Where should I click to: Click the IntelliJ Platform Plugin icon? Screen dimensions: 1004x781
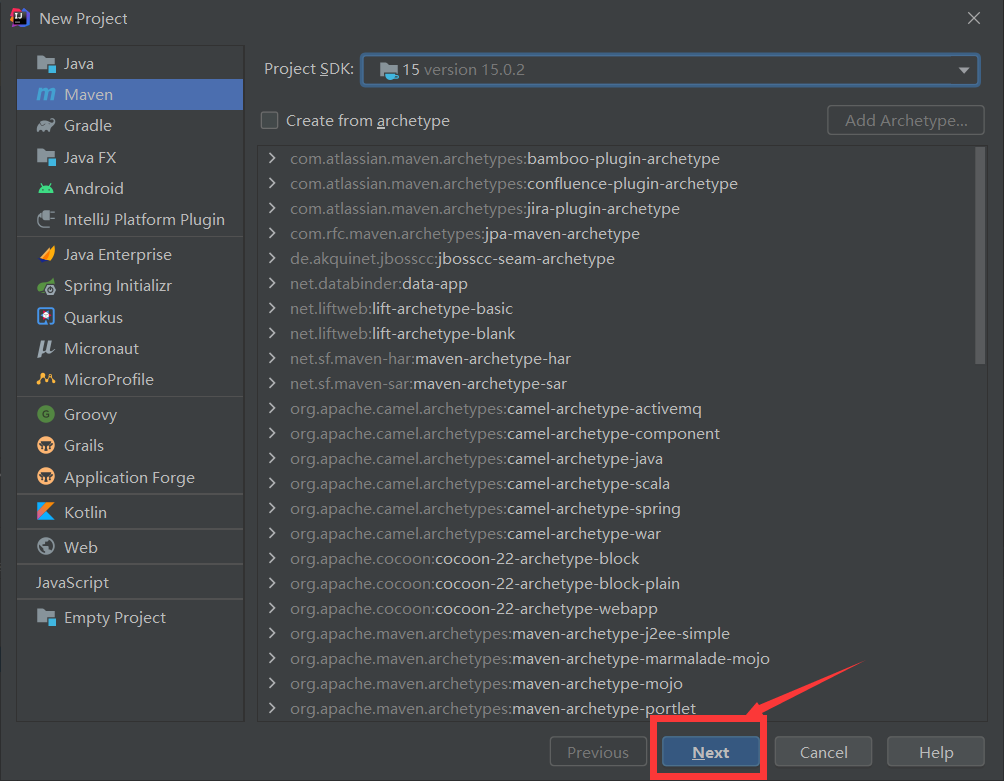(x=46, y=220)
